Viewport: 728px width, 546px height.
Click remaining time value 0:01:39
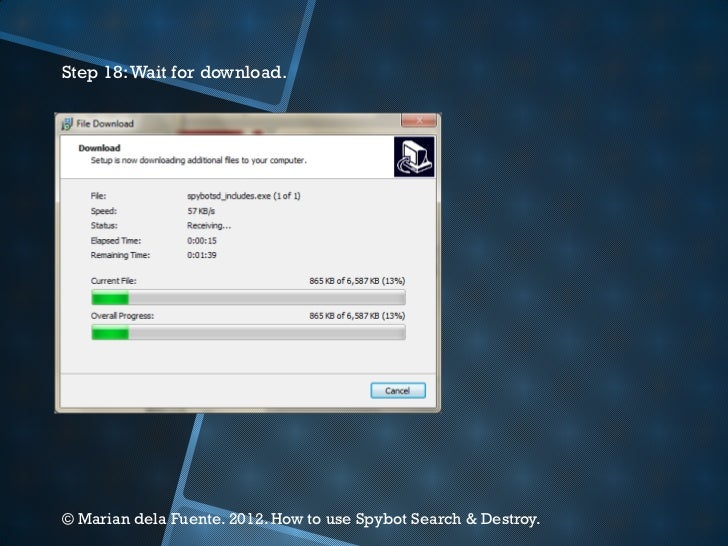[202, 255]
